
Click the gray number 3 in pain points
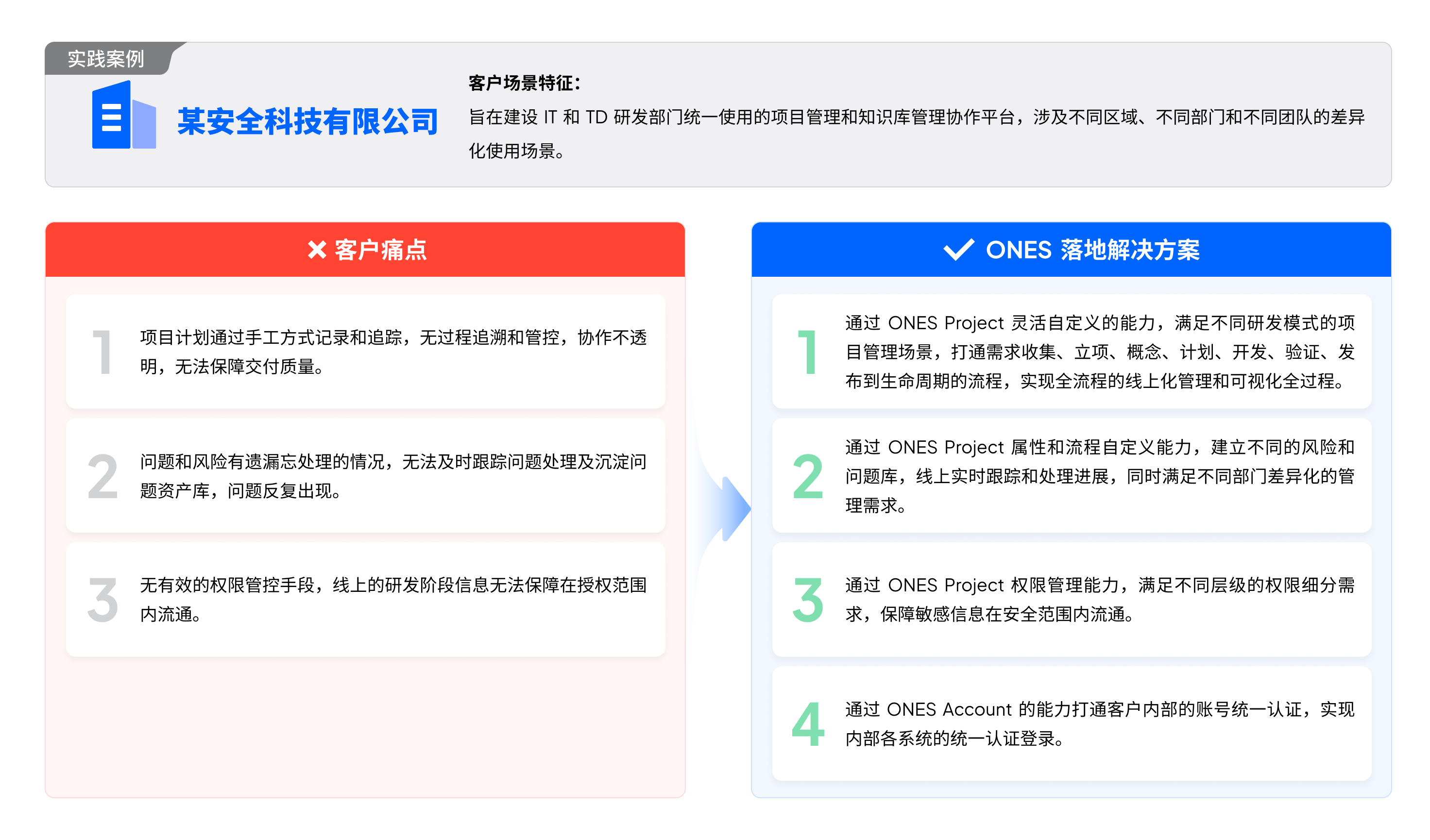coord(102,600)
